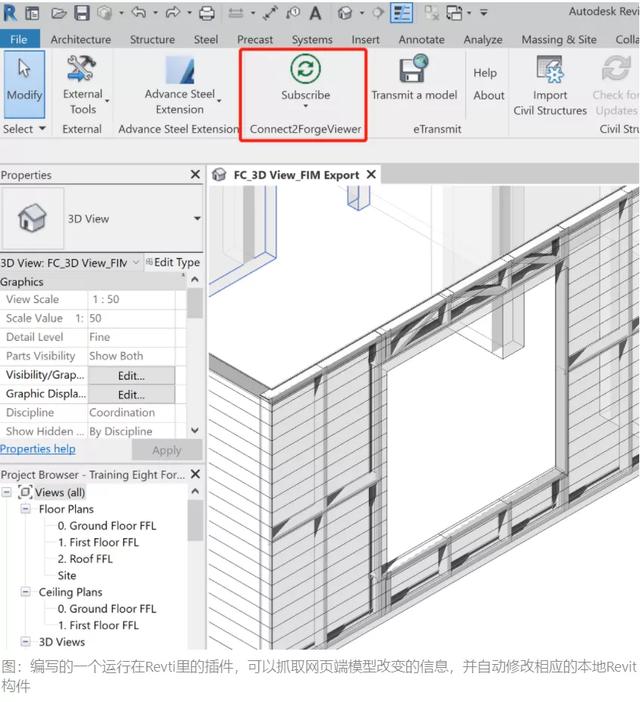Open the 3D View type selector dropdown
The height and width of the screenshot is (702, 640).
coord(197,218)
